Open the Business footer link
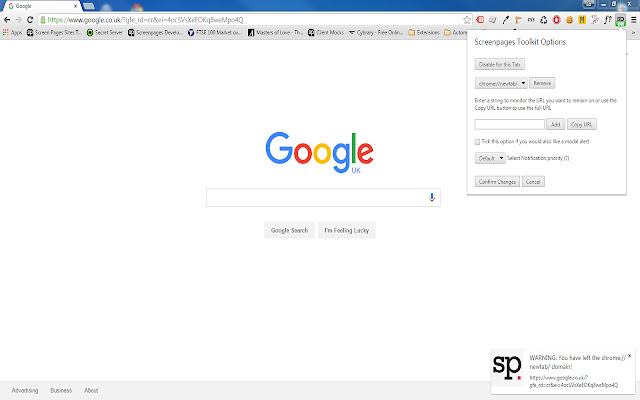 (x=61, y=391)
